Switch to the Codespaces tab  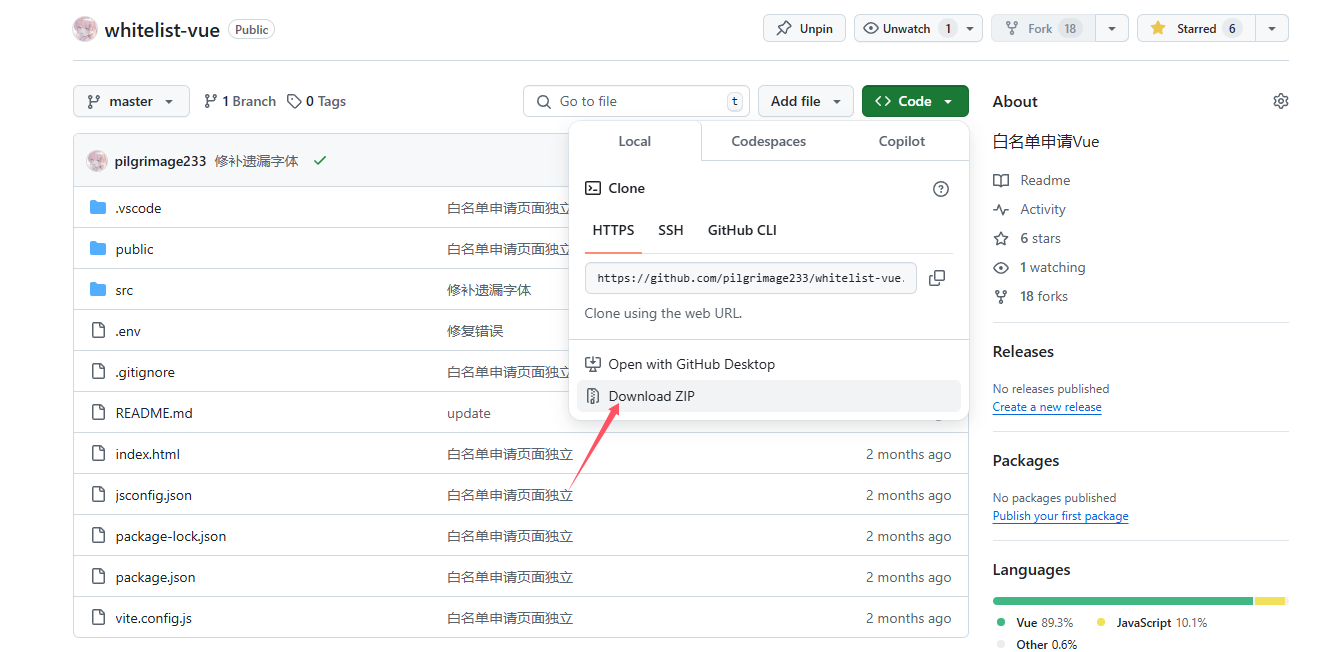(769, 141)
